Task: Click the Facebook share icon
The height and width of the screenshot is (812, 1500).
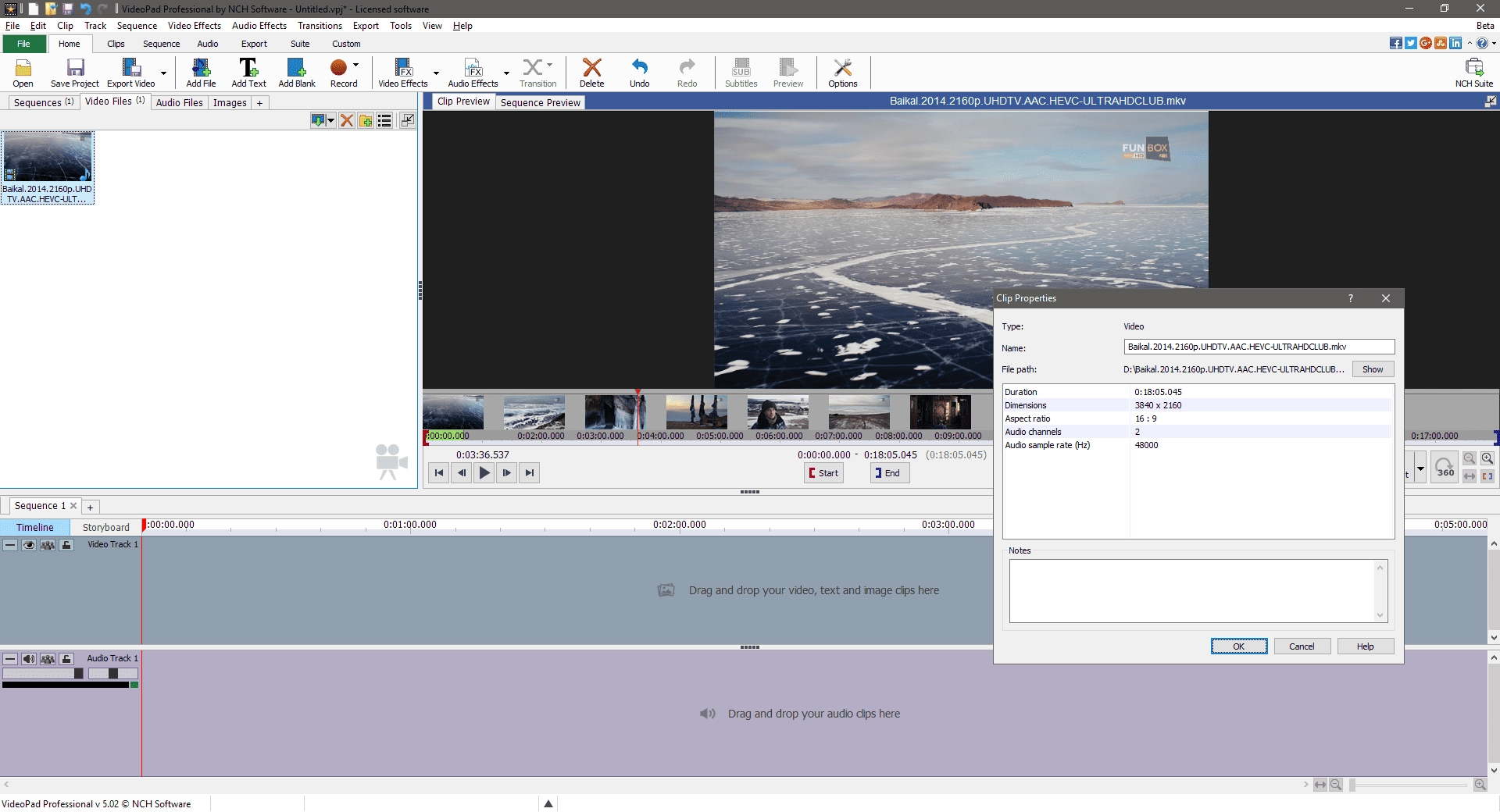Action: (1396, 43)
